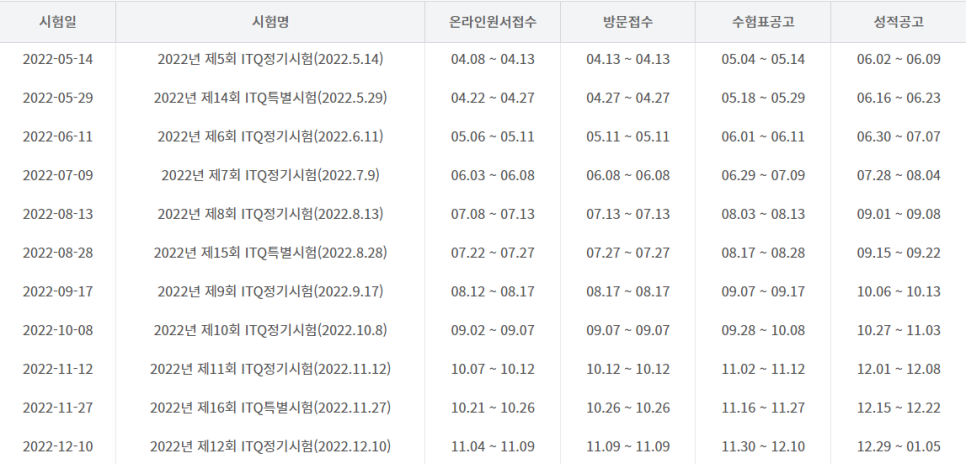Click online registration period 08.12 ~ 08.17

493,291
